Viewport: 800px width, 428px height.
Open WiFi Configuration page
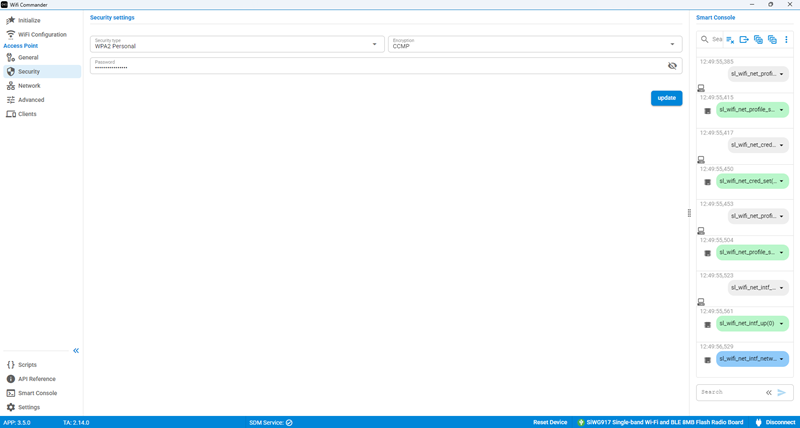pyautogui.click(x=42, y=35)
